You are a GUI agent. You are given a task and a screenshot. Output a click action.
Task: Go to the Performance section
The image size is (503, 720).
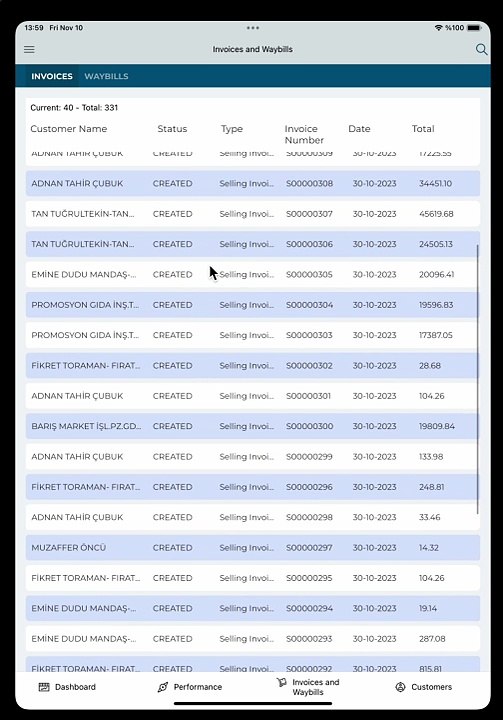click(190, 687)
